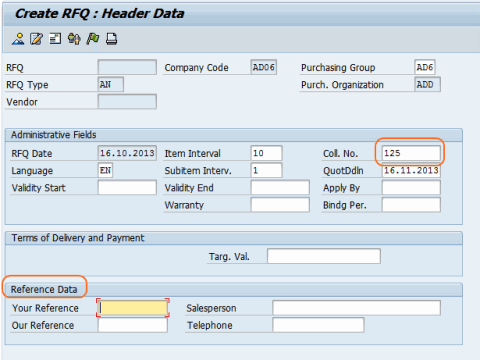This screenshot has height=360, width=480.
Task: Click the RFQ number field
Action: click(x=127, y=67)
